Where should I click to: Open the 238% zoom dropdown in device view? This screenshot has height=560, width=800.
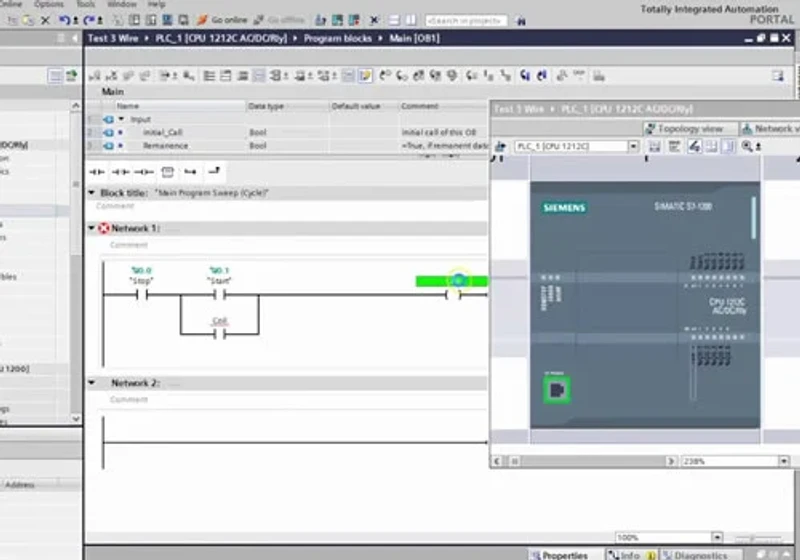(784, 461)
